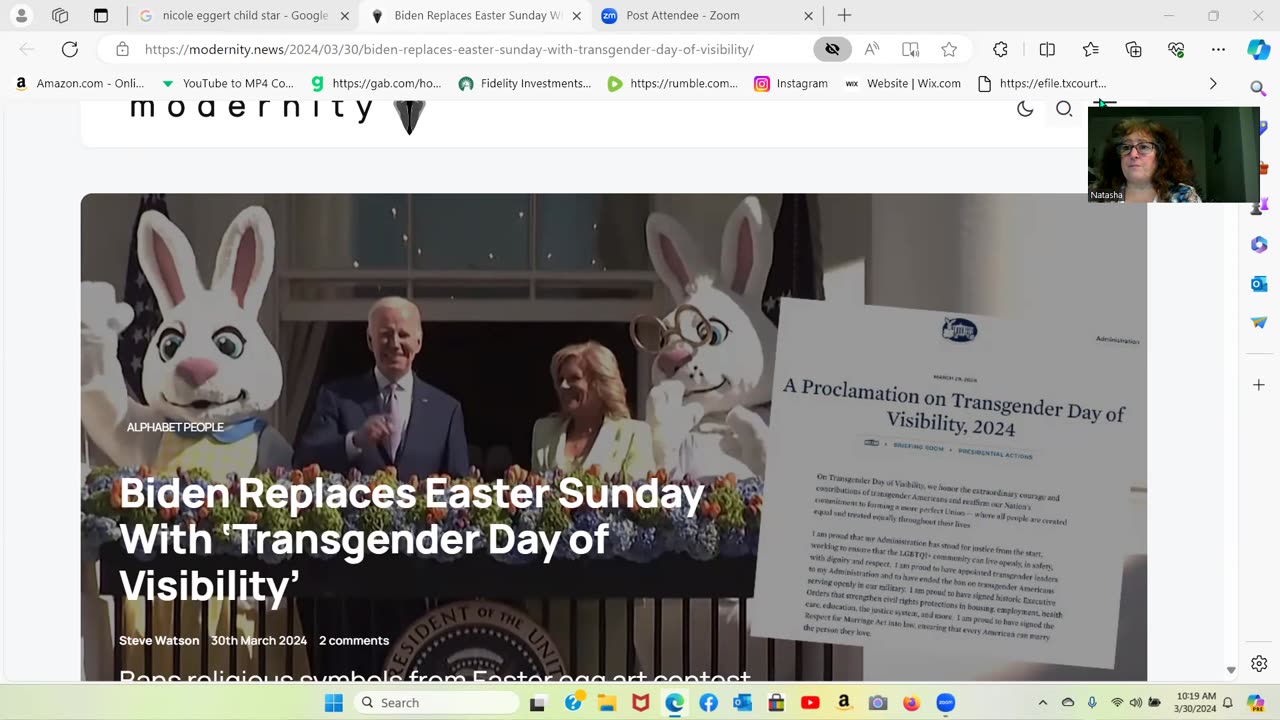Click the 30th March 2024 date text
The image size is (1280, 720).
click(x=259, y=640)
